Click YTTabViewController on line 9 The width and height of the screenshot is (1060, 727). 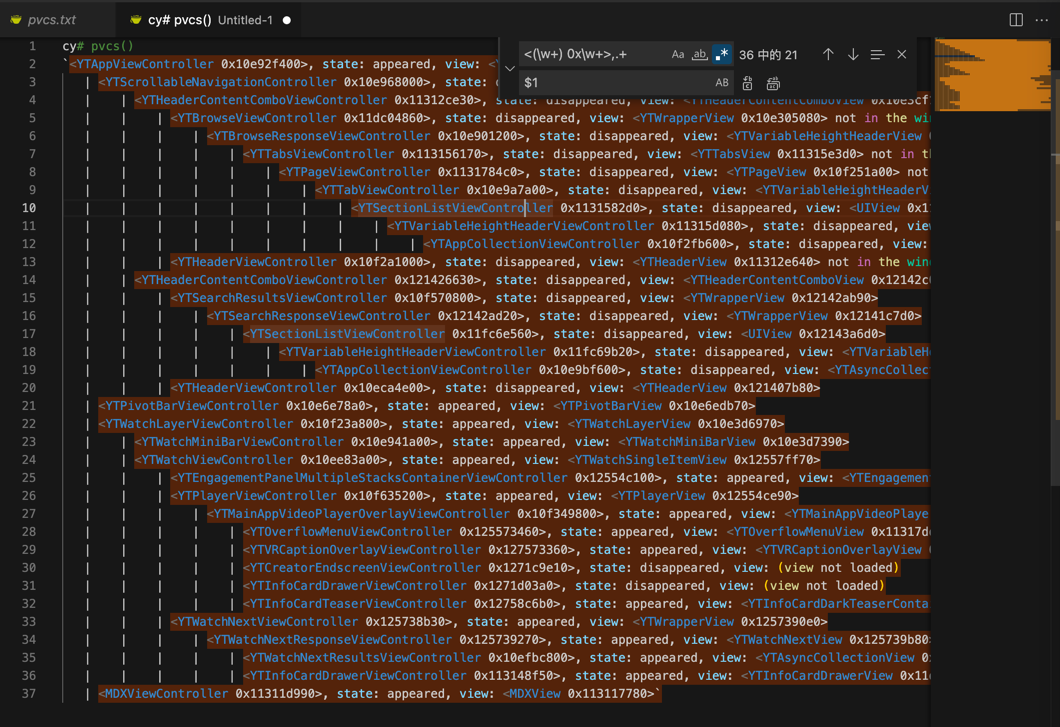390,190
